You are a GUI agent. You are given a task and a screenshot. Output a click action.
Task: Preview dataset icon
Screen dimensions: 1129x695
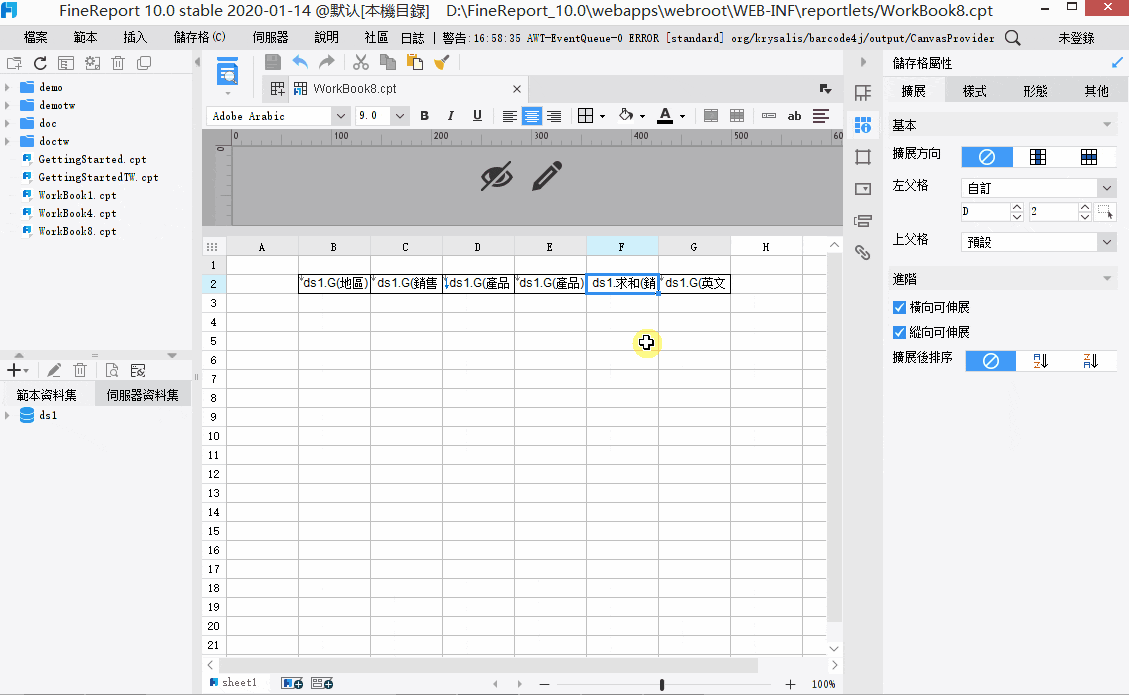coord(112,370)
